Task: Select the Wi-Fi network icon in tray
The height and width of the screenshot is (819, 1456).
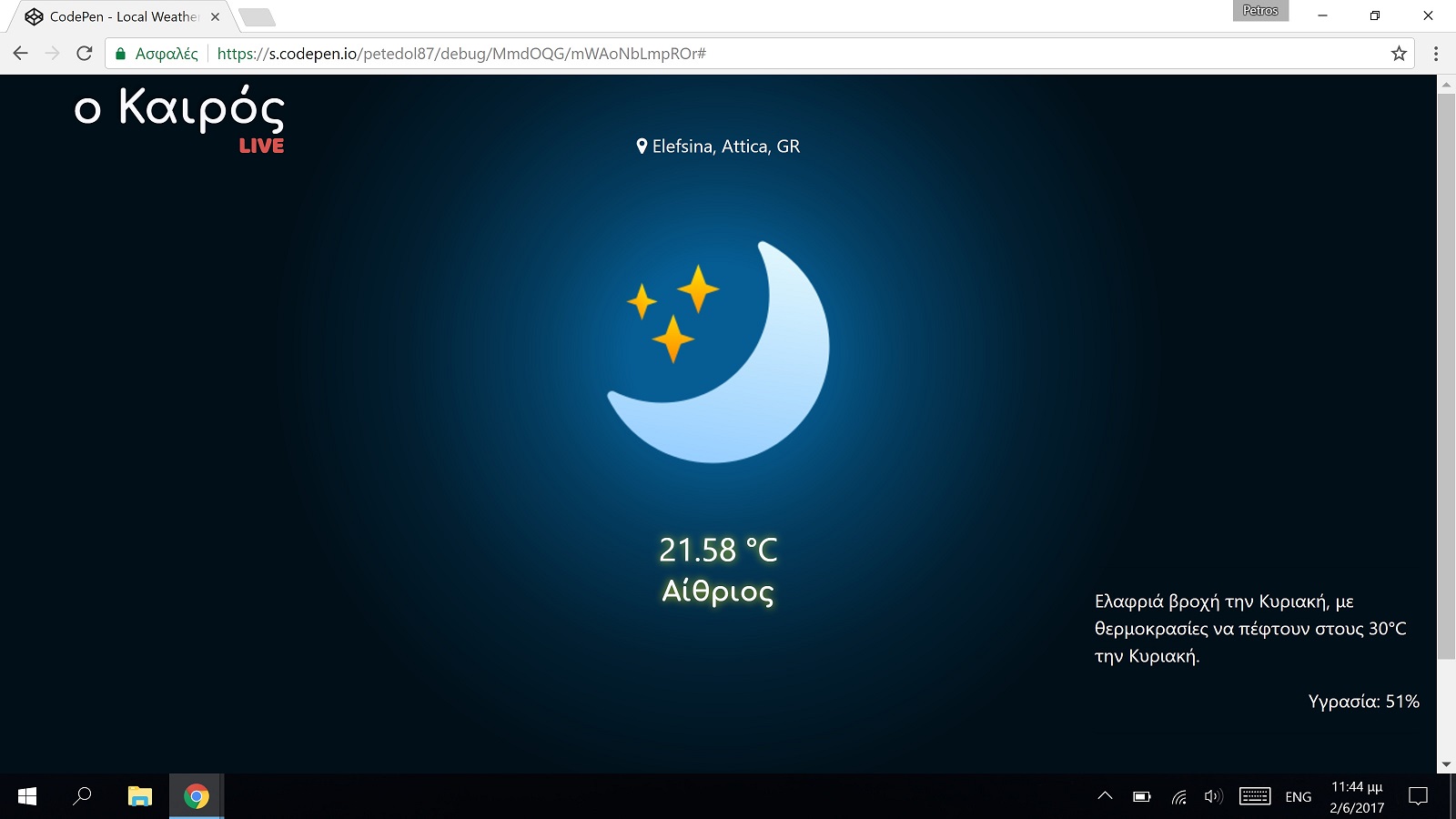Action: coord(1178,796)
